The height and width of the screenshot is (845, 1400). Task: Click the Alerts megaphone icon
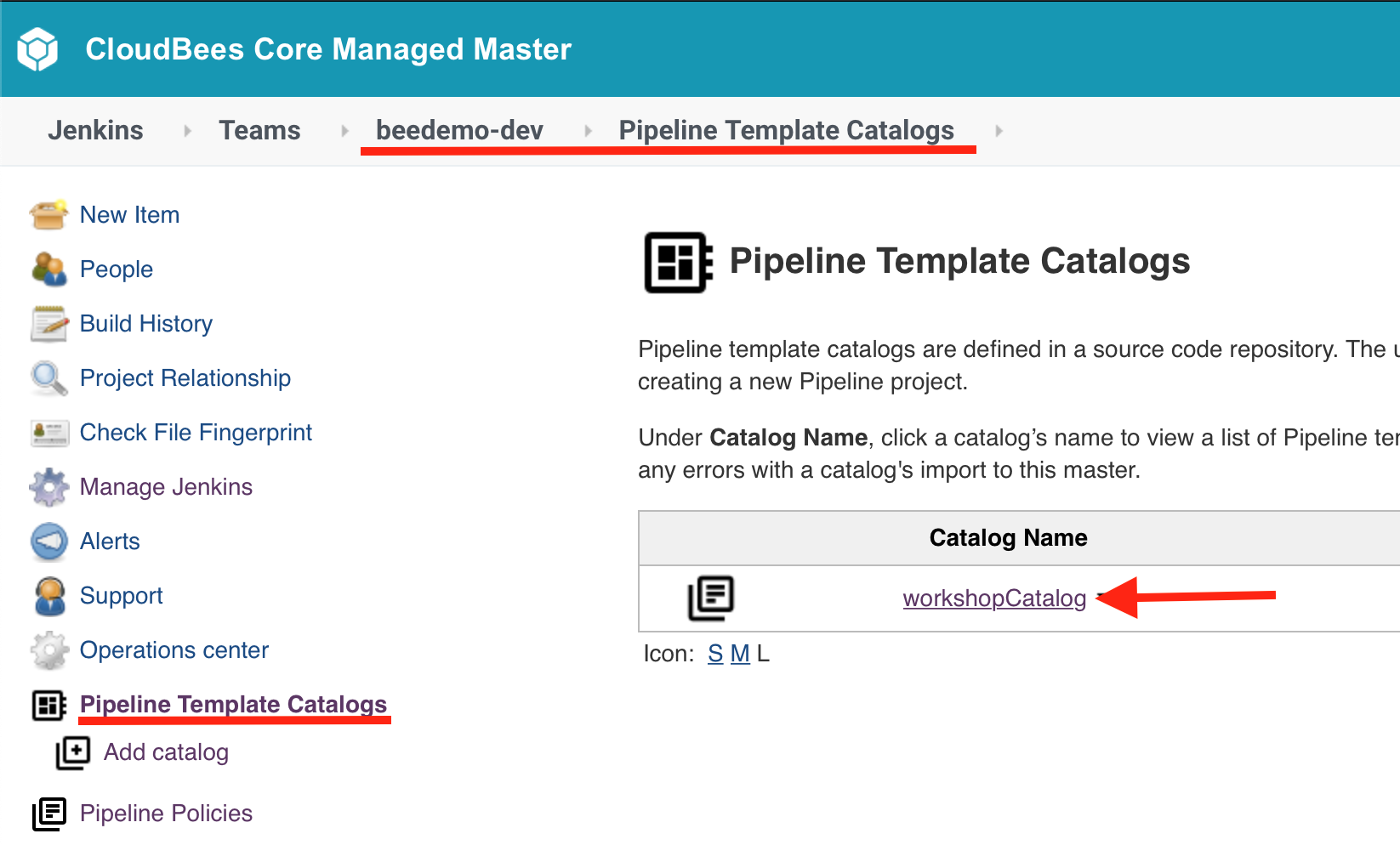(48, 542)
